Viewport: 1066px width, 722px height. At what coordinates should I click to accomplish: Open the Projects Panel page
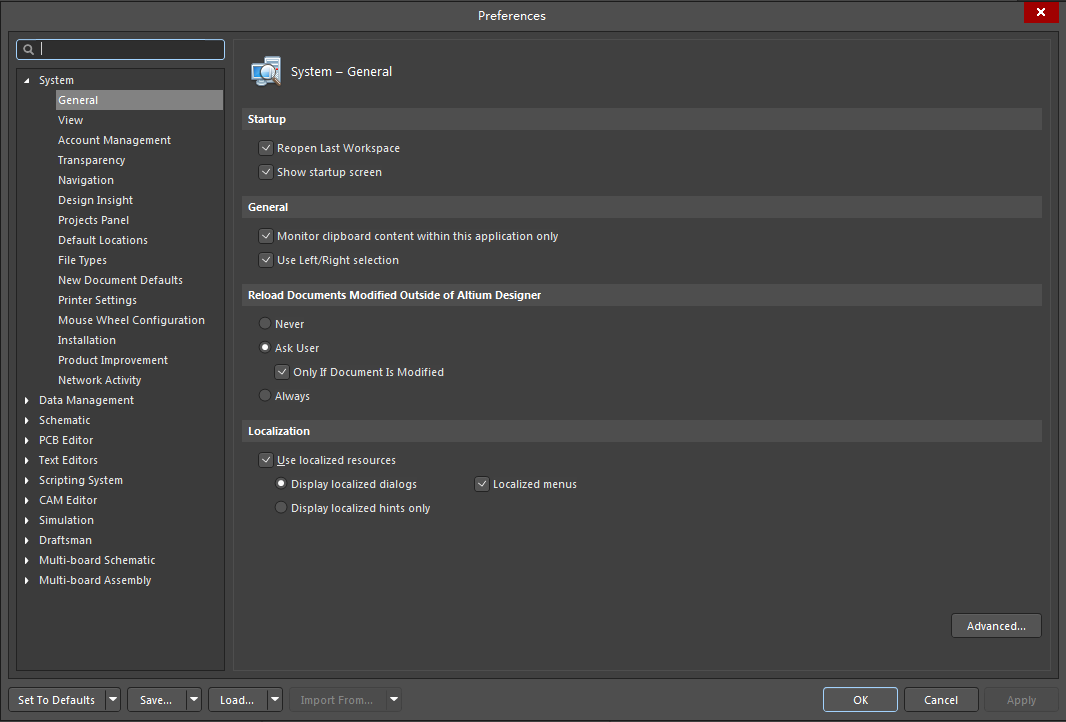[93, 220]
